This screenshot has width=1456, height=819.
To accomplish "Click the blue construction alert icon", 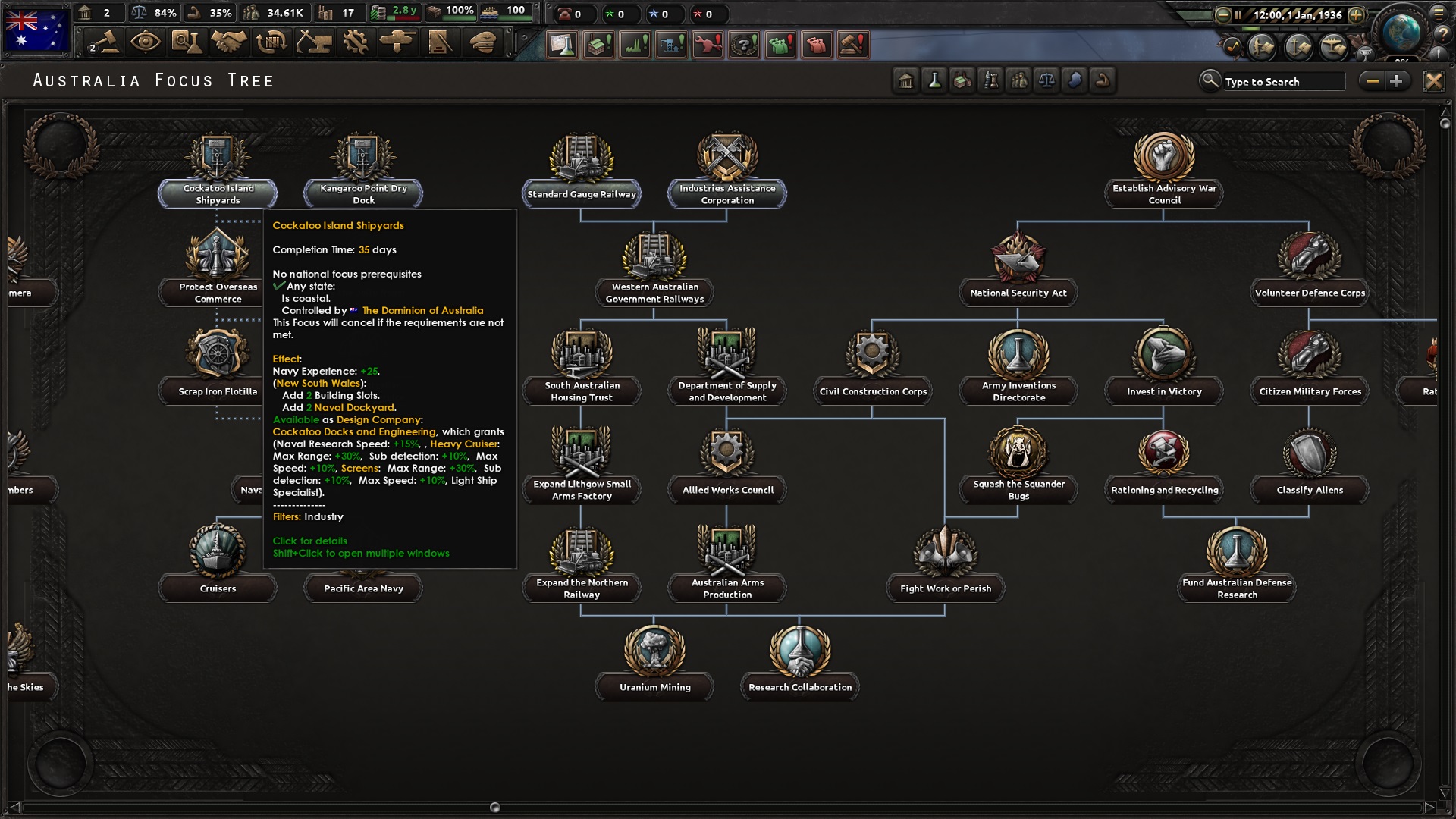I will point(671,45).
